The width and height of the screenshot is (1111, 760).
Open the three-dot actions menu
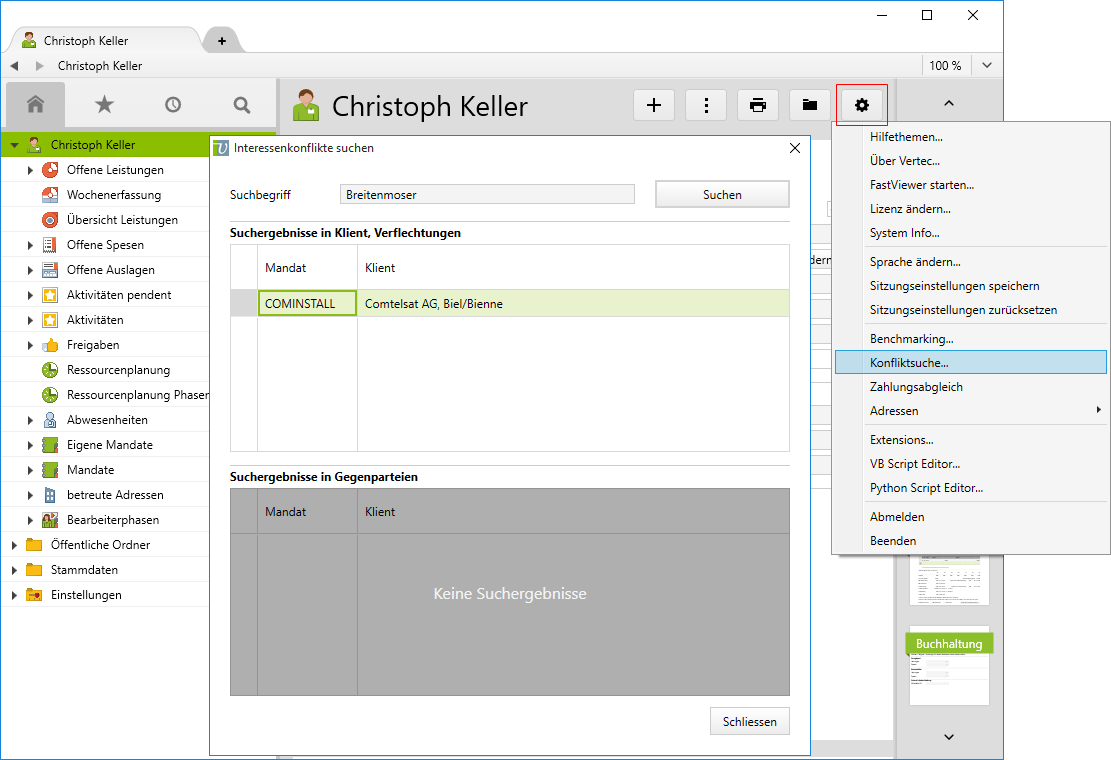(706, 105)
